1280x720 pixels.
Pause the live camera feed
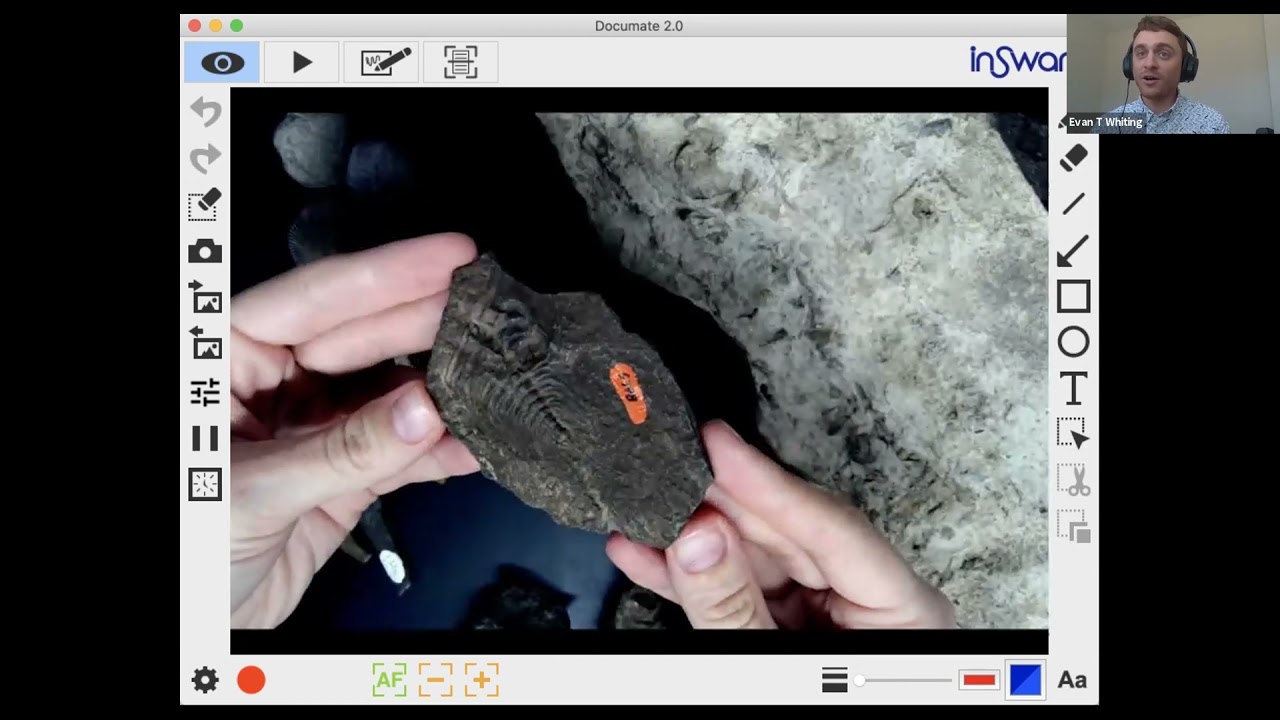205,438
